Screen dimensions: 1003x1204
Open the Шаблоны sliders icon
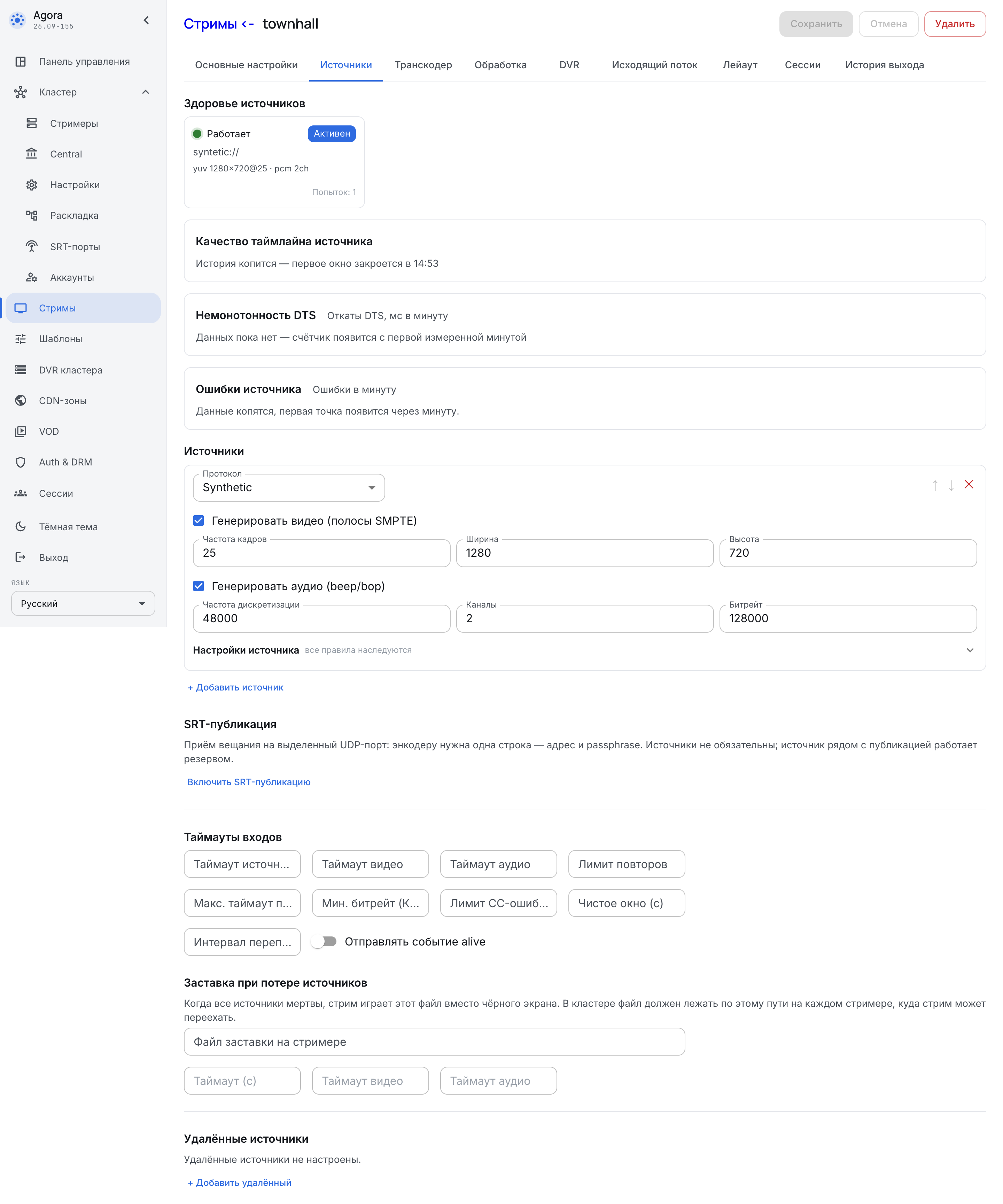click(x=21, y=339)
